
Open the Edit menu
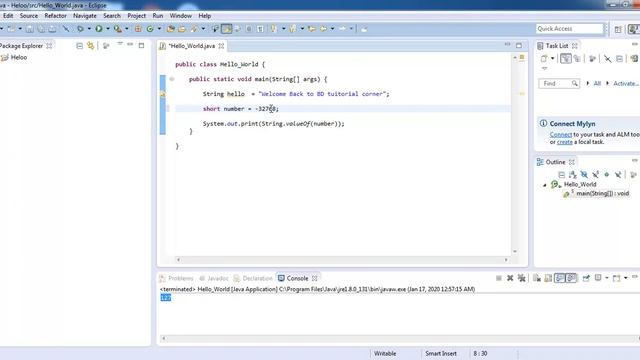tap(8, 16)
